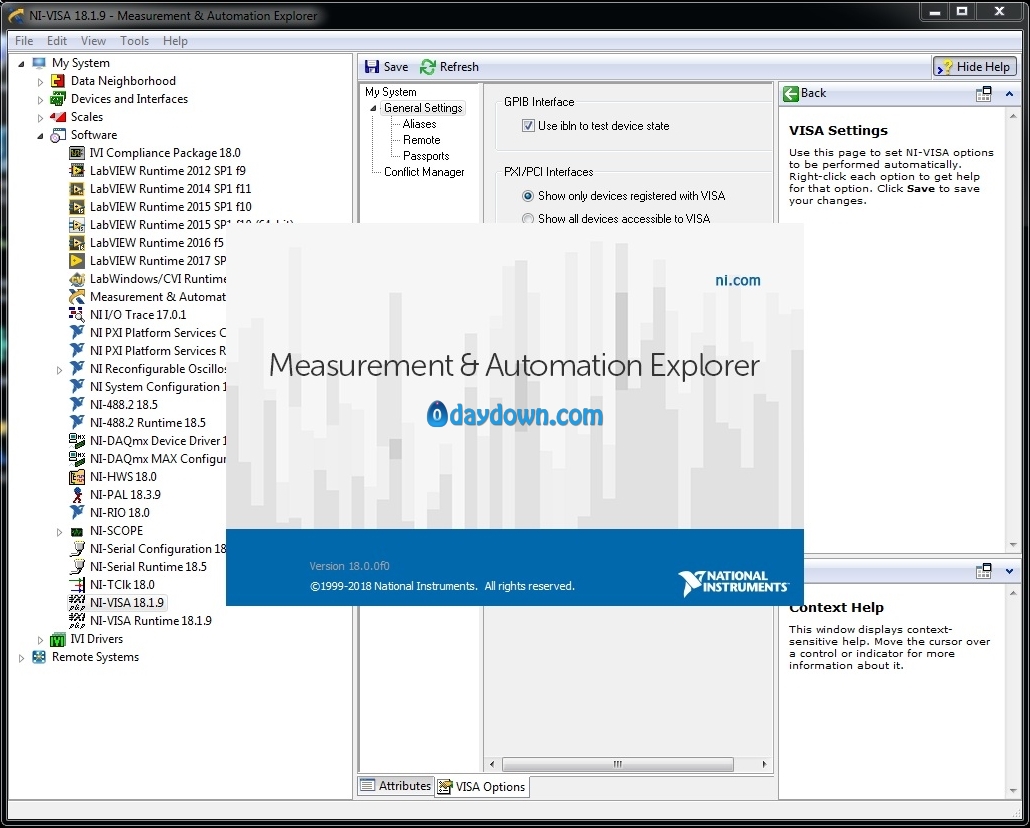
Task: Select Aliases in the settings tree
Action: [x=419, y=124]
